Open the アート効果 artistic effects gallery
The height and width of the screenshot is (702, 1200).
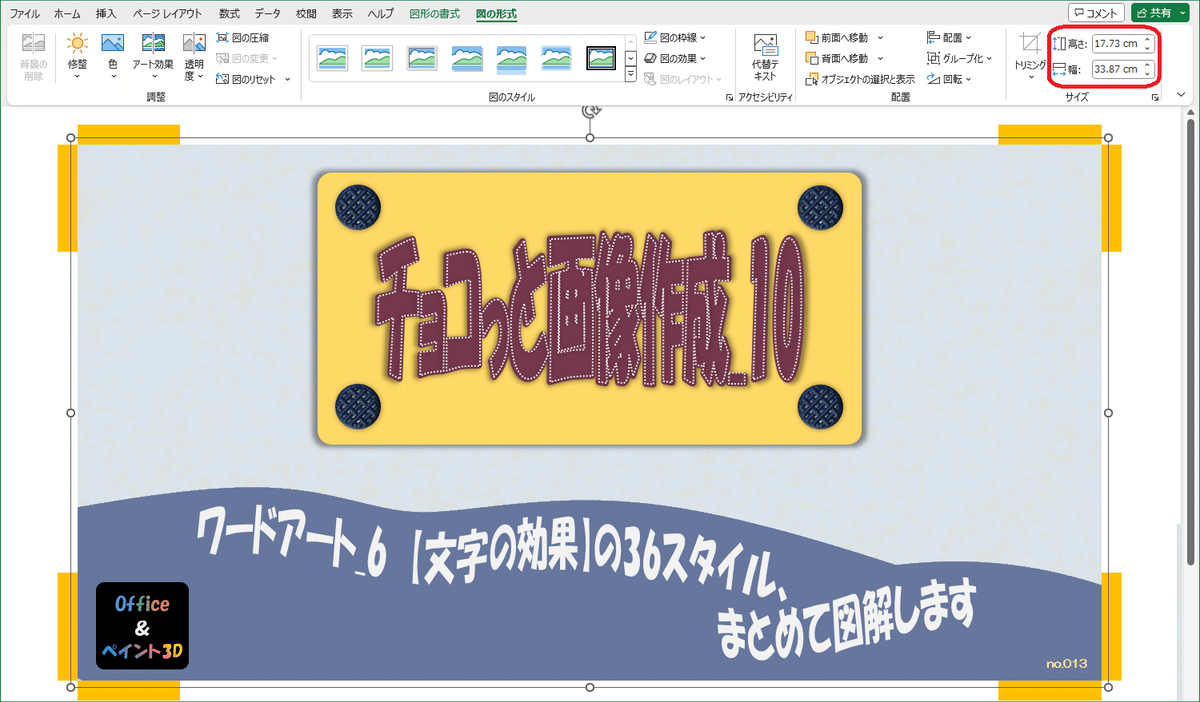coord(153,57)
